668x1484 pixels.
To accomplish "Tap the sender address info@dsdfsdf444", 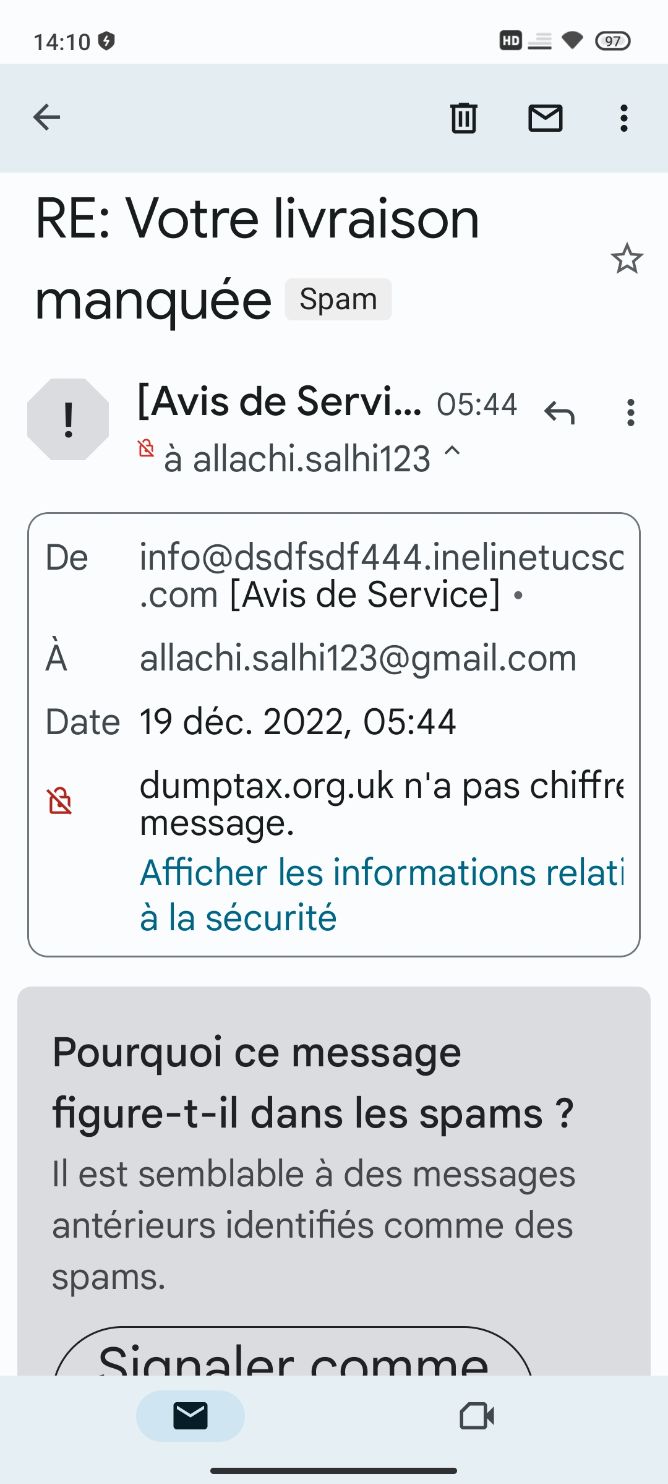I will [381, 576].
